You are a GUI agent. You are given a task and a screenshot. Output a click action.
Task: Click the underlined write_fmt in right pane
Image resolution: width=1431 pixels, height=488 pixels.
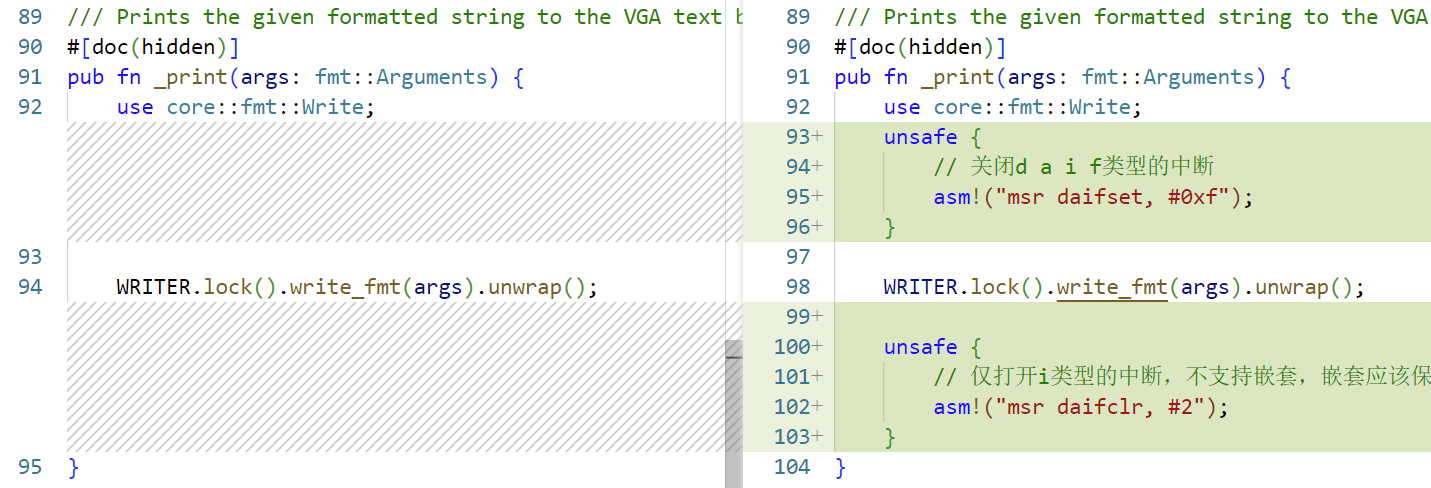click(x=1112, y=287)
